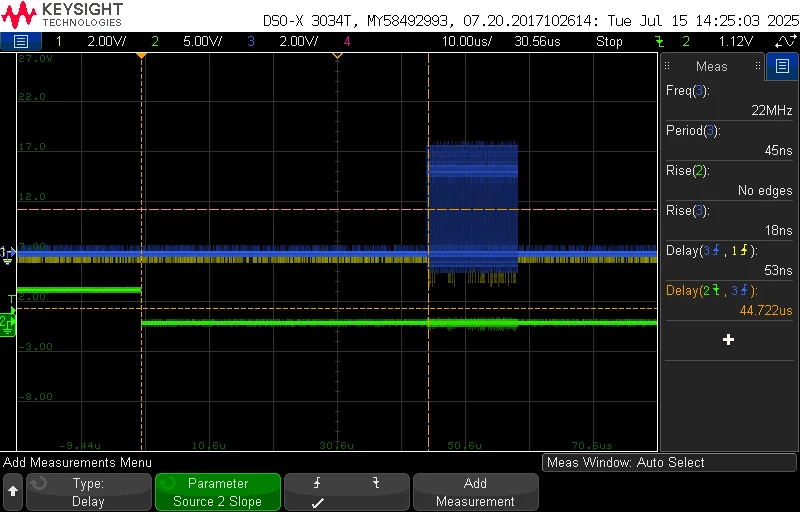The width and height of the screenshot is (800, 512).
Task: Open Meas Window: Auto Select box
Action: tap(669, 463)
